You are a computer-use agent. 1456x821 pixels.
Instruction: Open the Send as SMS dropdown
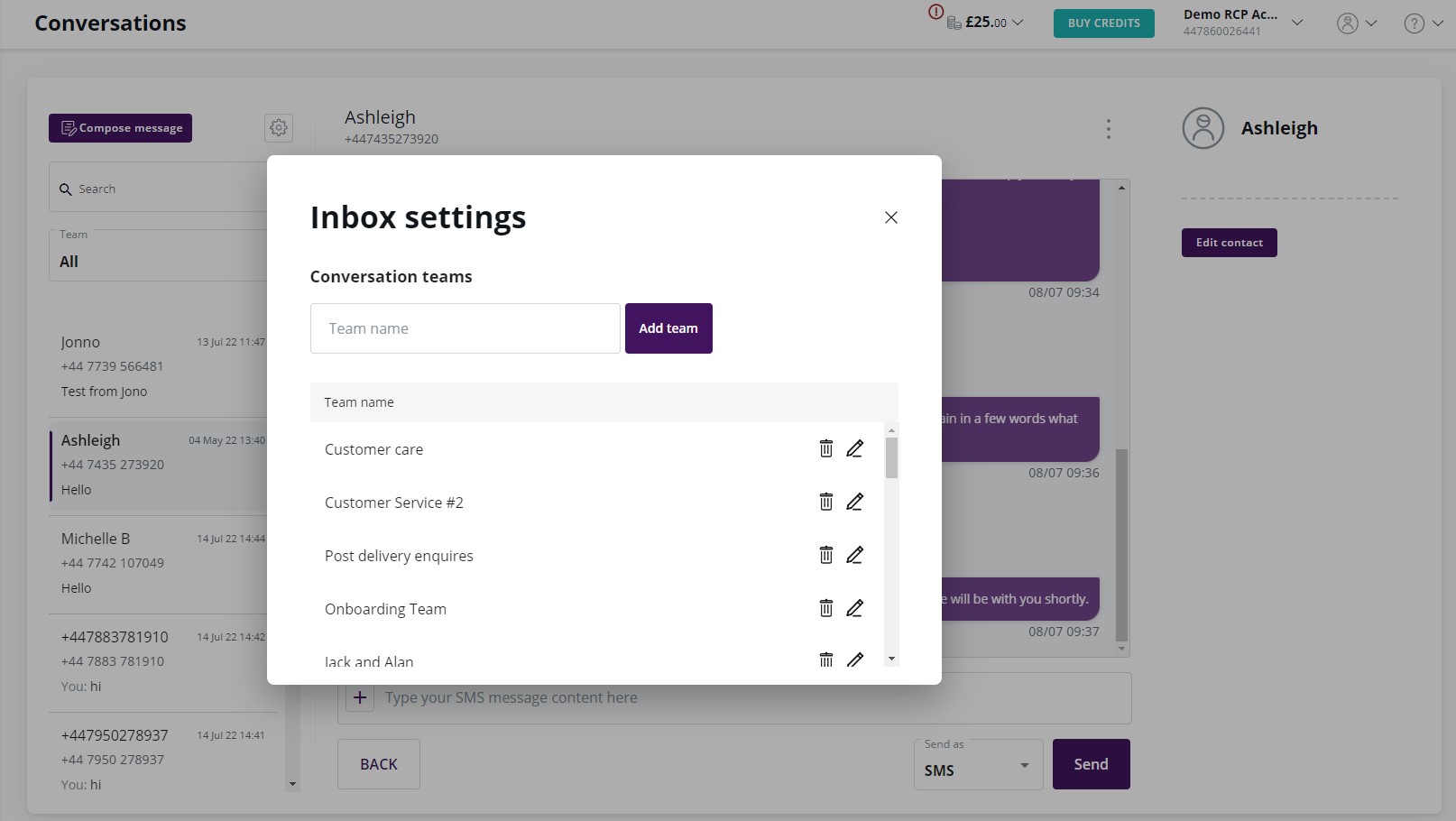977,769
